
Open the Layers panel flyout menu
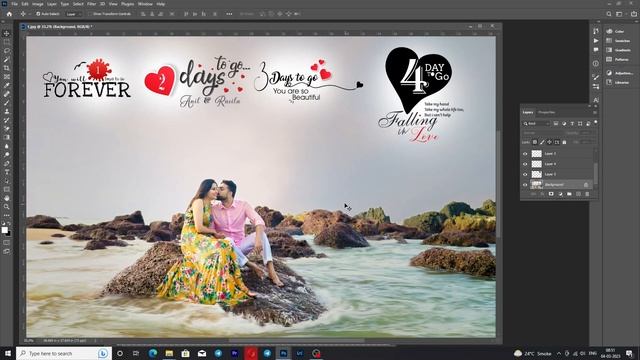tap(595, 112)
